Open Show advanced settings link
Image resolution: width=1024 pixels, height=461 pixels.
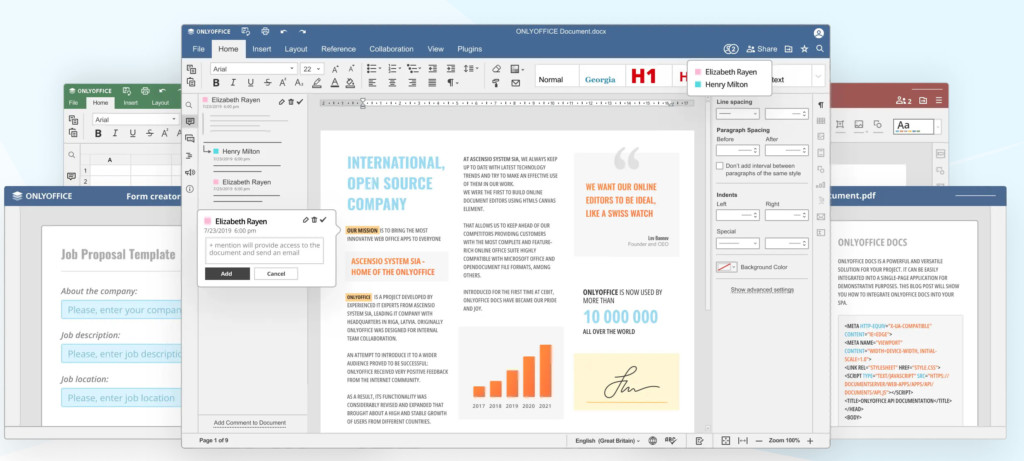[x=762, y=289]
